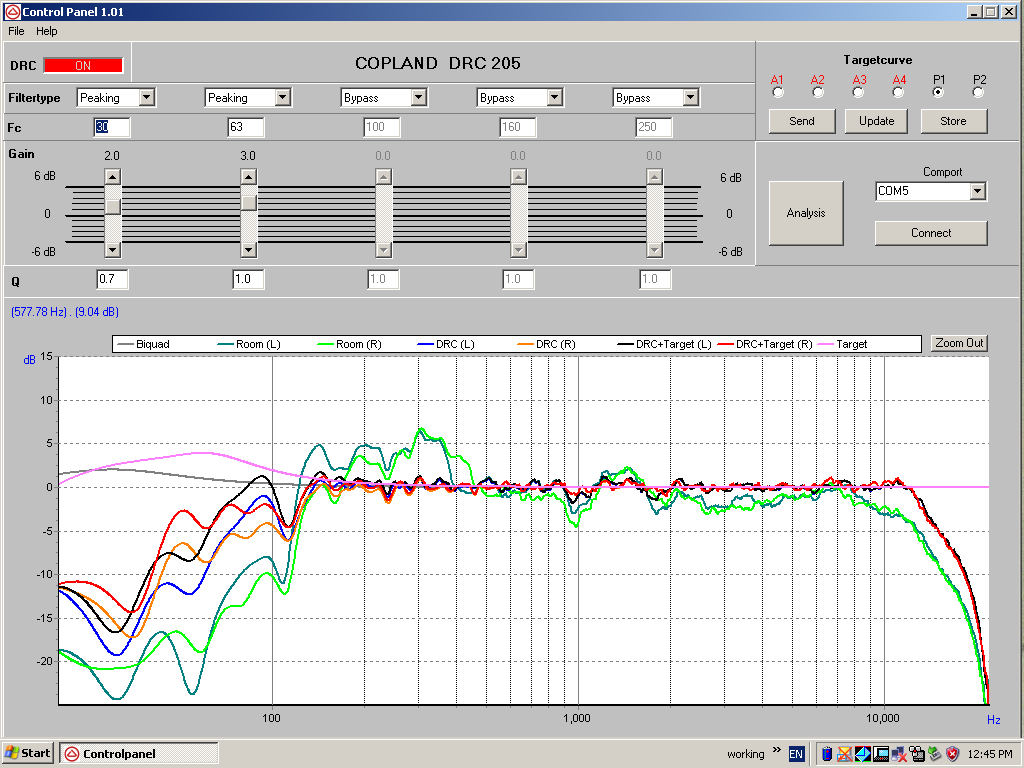Click the down arrow of the 30 Hz gain slider
The image size is (1024, 768).
[x=113, y=249]
